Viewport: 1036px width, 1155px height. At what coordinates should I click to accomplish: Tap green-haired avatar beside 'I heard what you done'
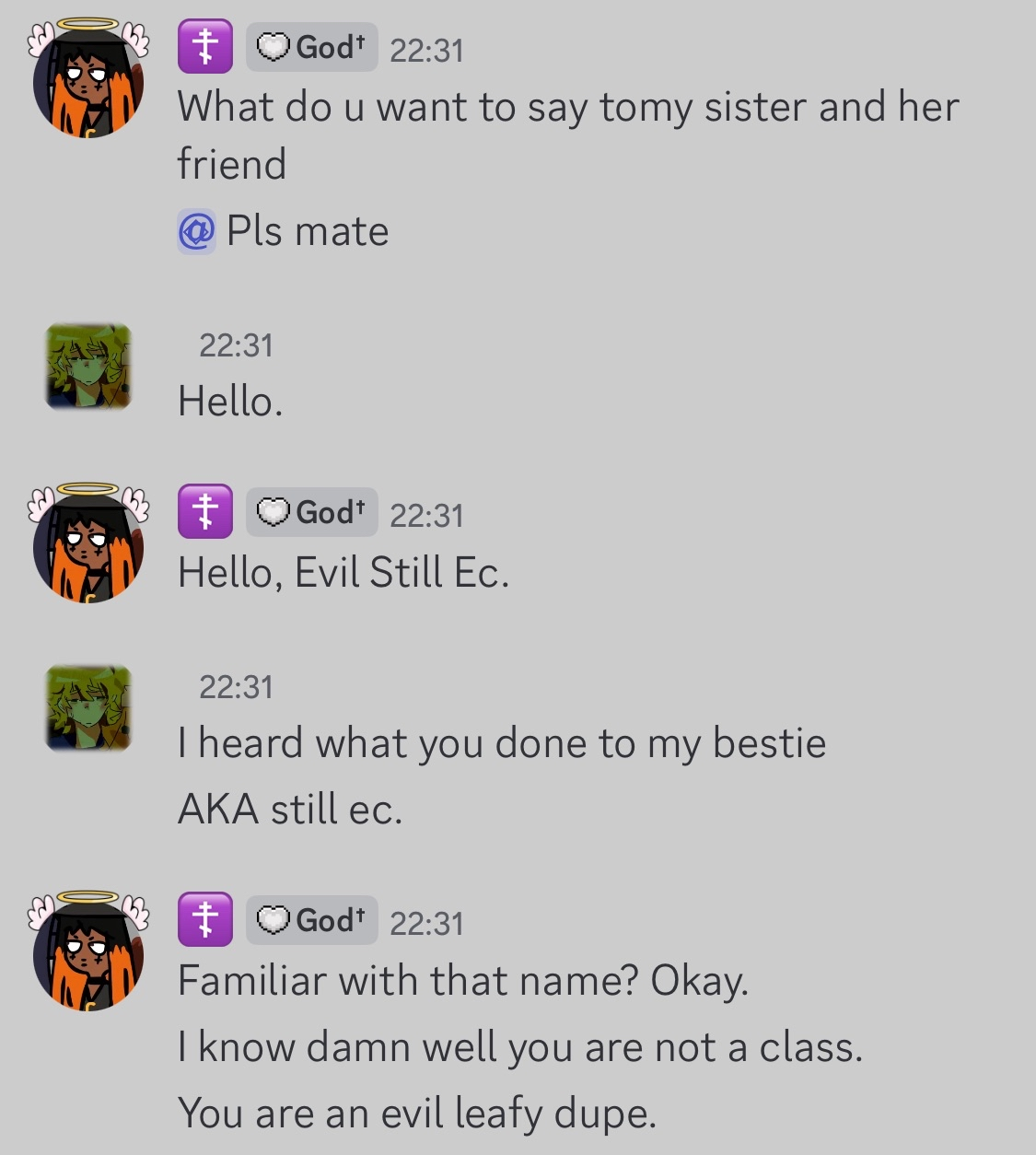coord(88,707)
